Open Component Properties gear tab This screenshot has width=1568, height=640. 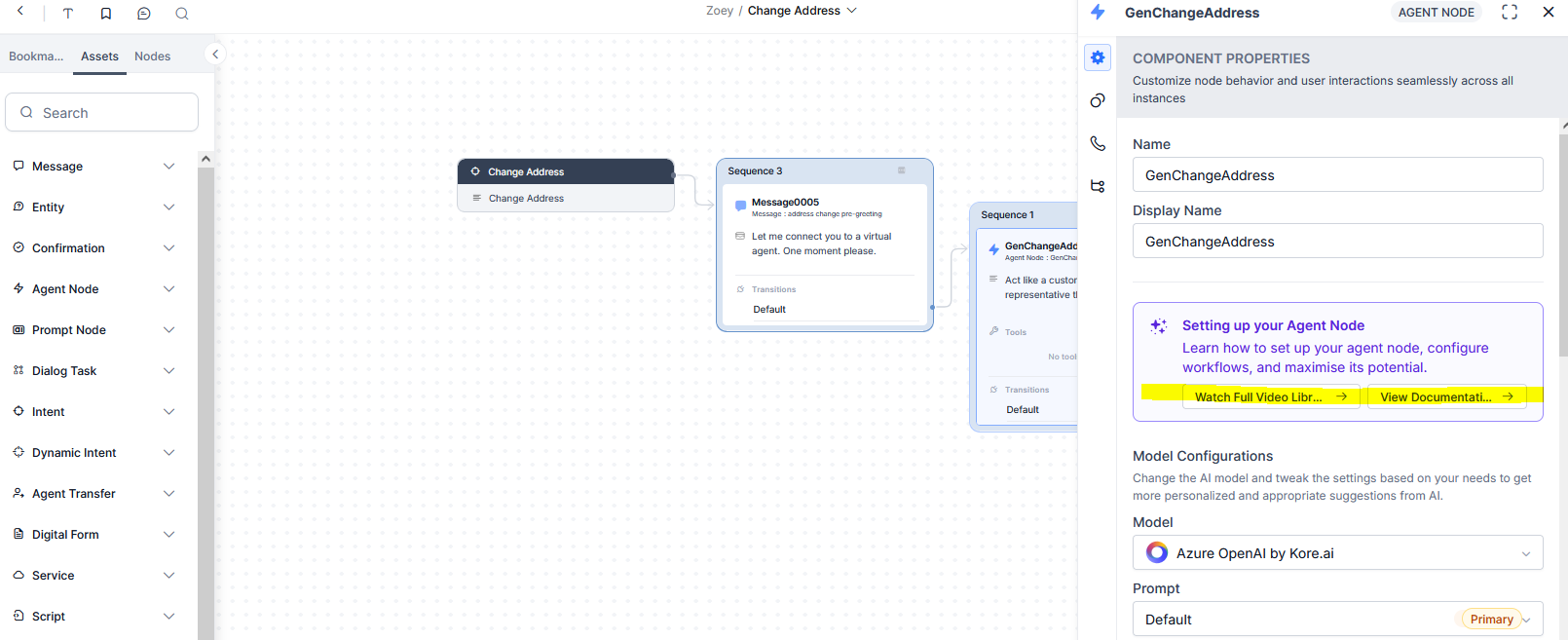[1098, 57]
